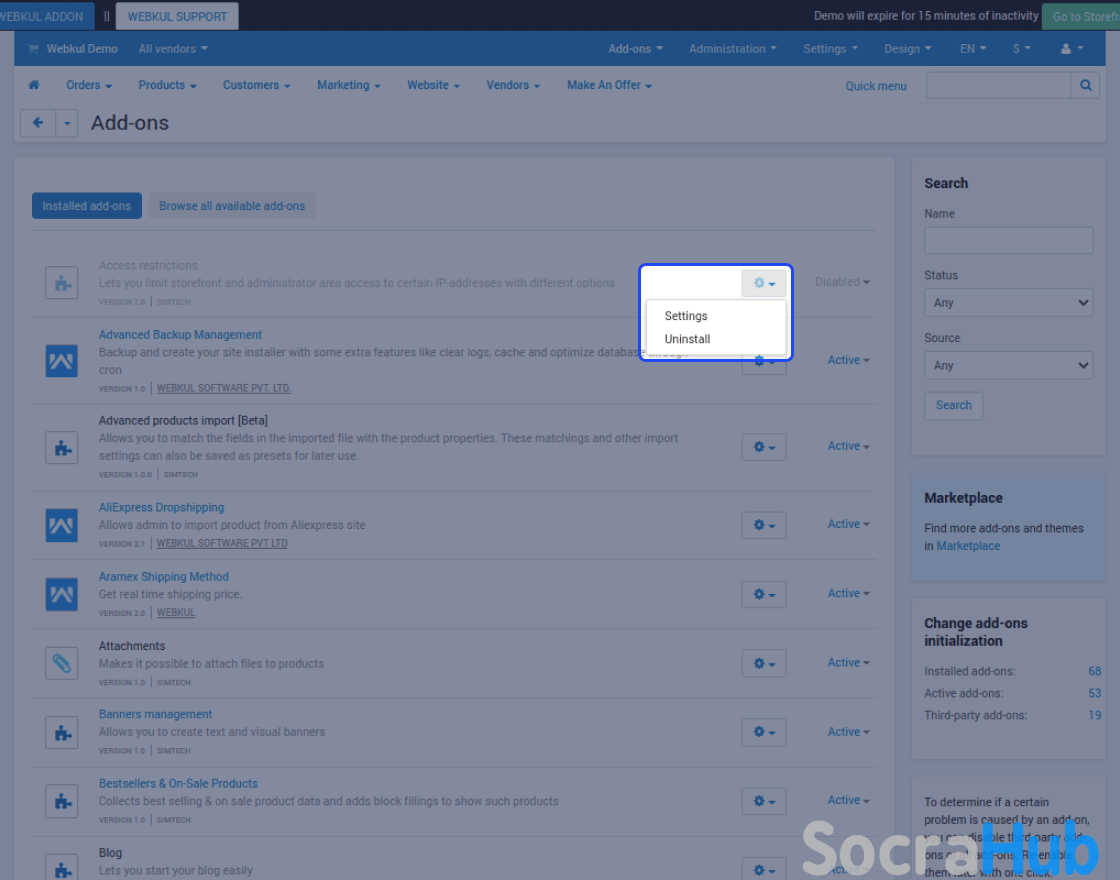Open gear menu for Access restrictions
Screen dimensions: 1120x880
tap(764, 283)
